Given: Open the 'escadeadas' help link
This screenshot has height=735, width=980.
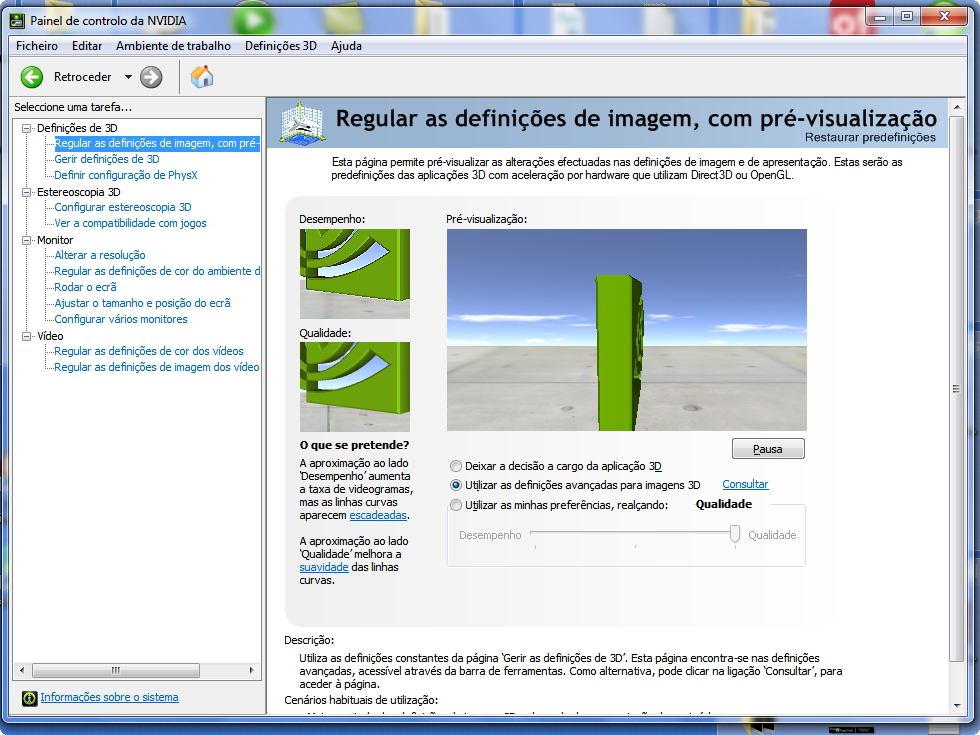Looking at the screenshot, I should tap(378, 516).
